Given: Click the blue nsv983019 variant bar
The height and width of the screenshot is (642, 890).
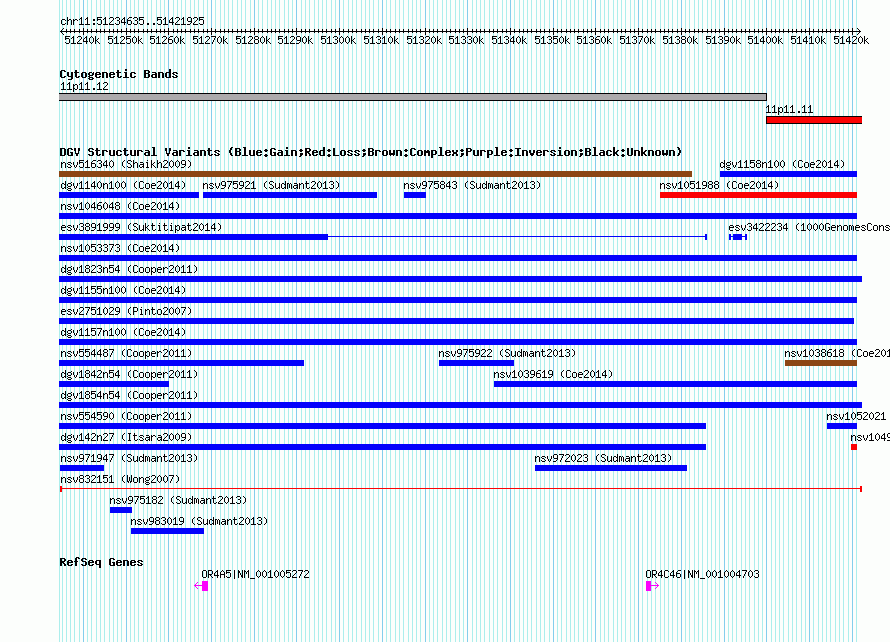Looking at the screenshot, I should (167, 531).
